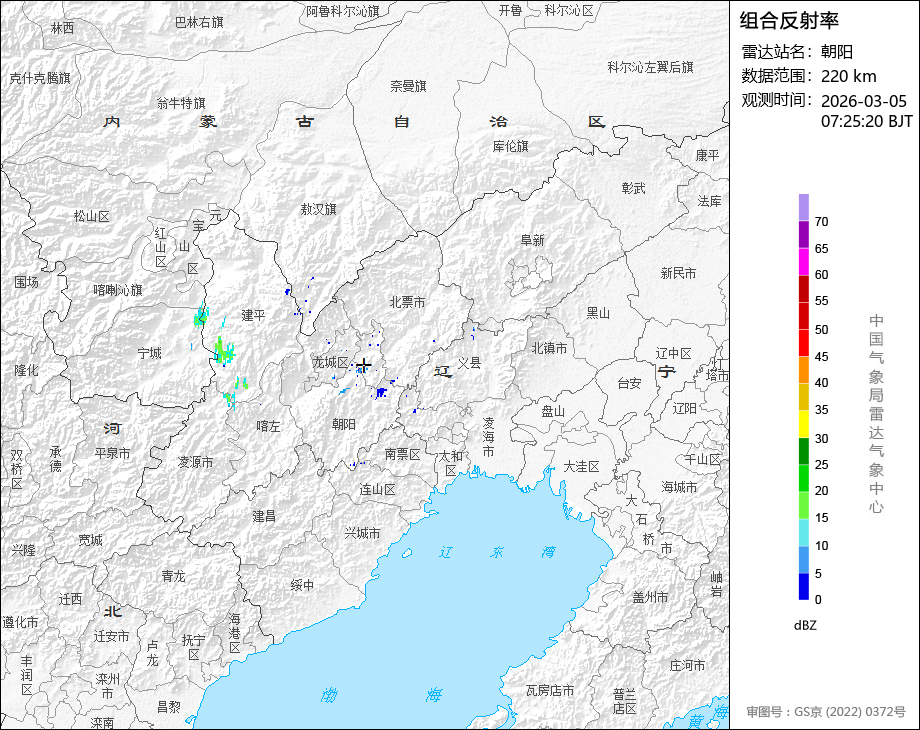Click the observation date 2026-03-05

864,101
